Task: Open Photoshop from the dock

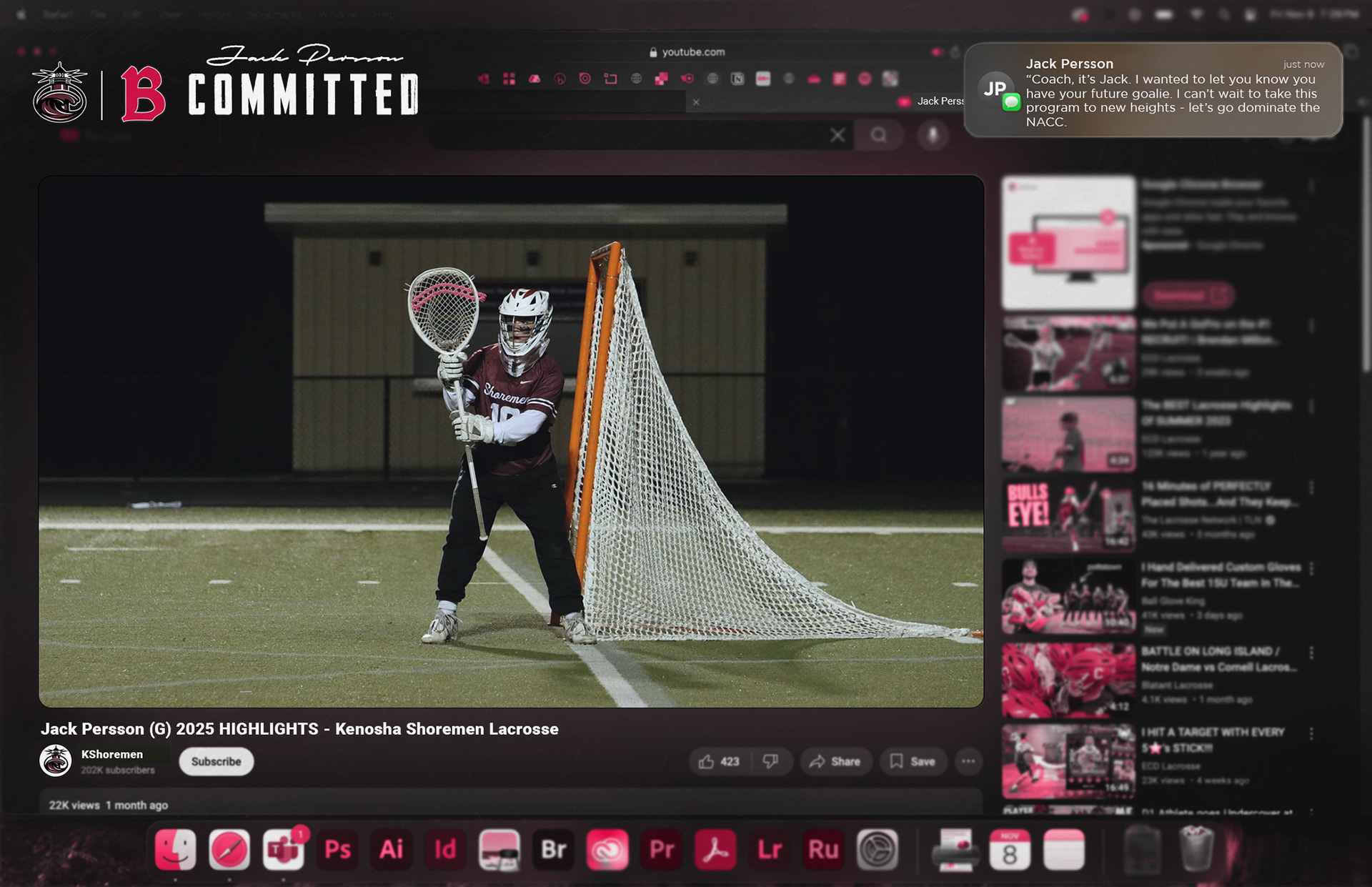Action: click(x=337, y=849)
